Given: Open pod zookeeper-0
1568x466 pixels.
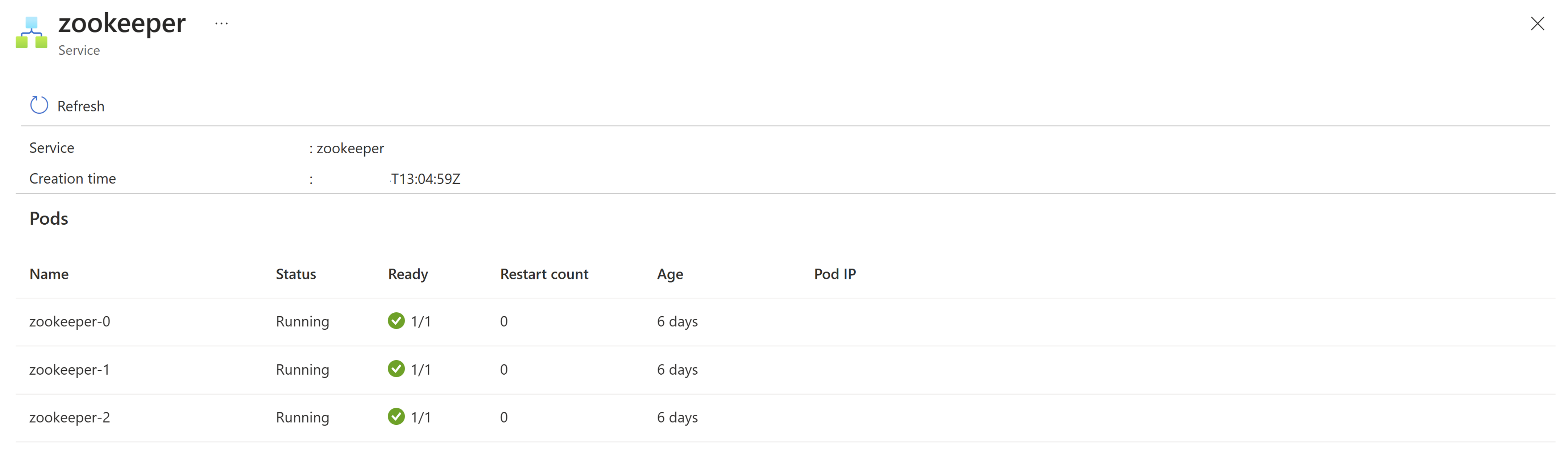Looking at the screenshot, I should pyautogui.click(x=70, y=321).
